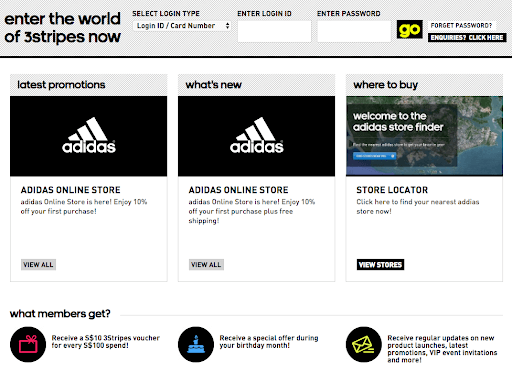Screen dimensions: 512x372
Task: Click the Enter Login ID field
Action: click(274, 31)
